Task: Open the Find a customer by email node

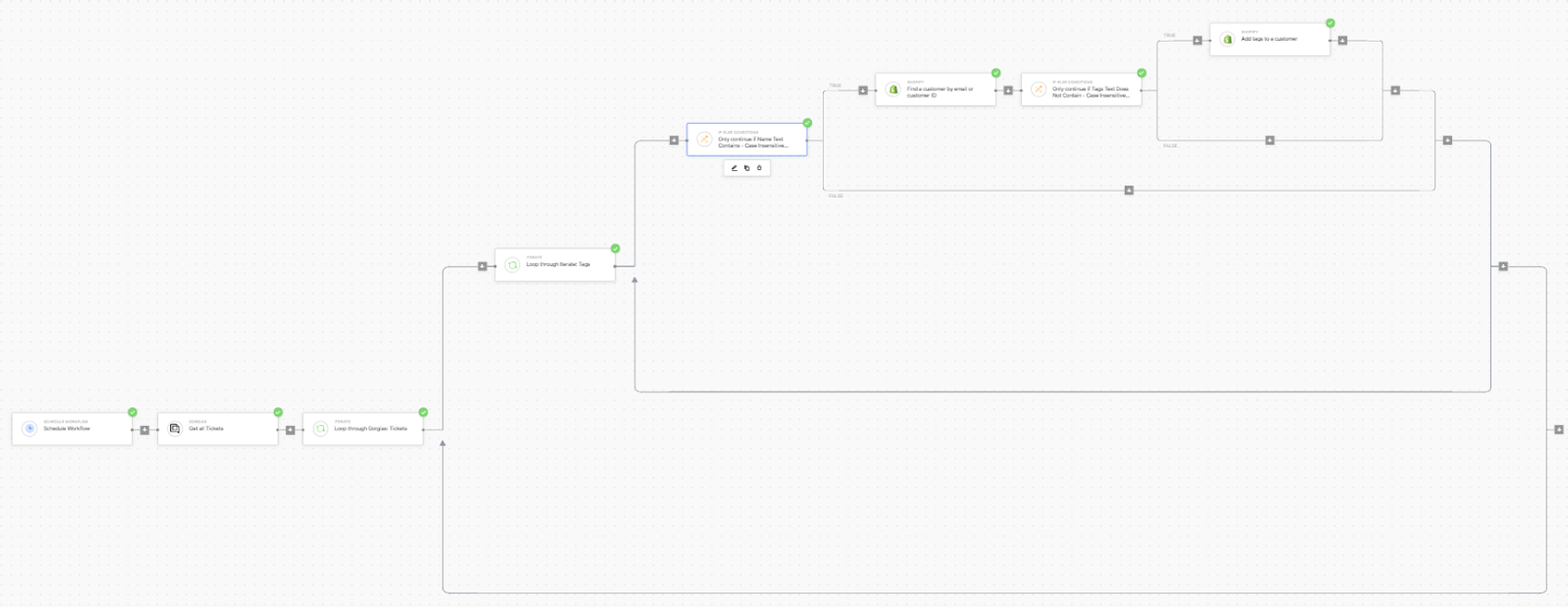Action: tap(935, 90)
